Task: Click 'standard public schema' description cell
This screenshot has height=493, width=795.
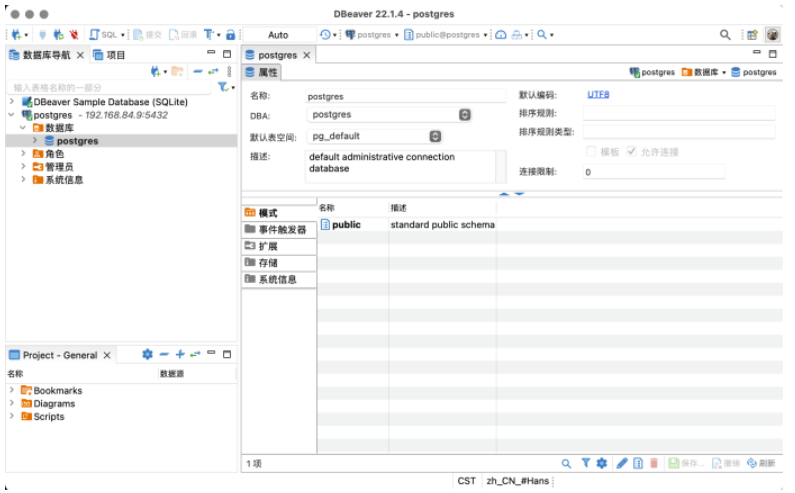Action: pyautogui.click(x=442, y=225)
